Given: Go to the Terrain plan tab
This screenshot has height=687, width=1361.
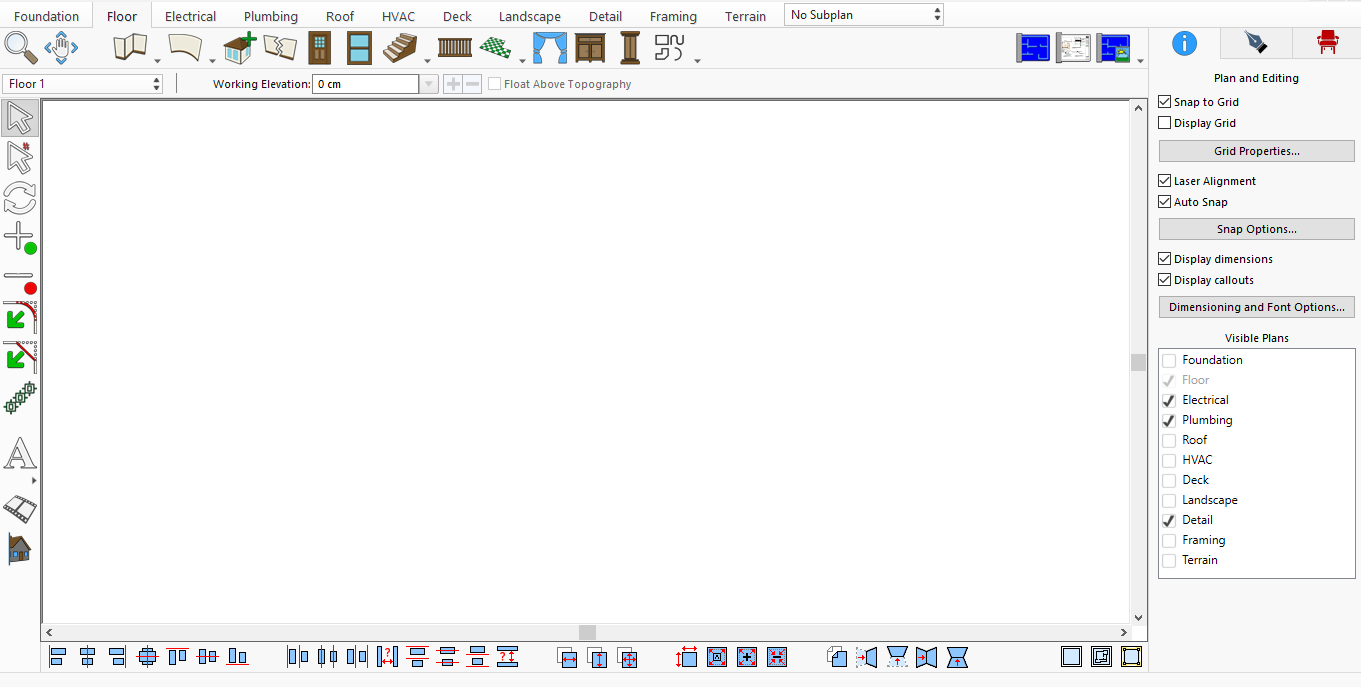Looking at the screenshot, I should [x=746, y=16].
